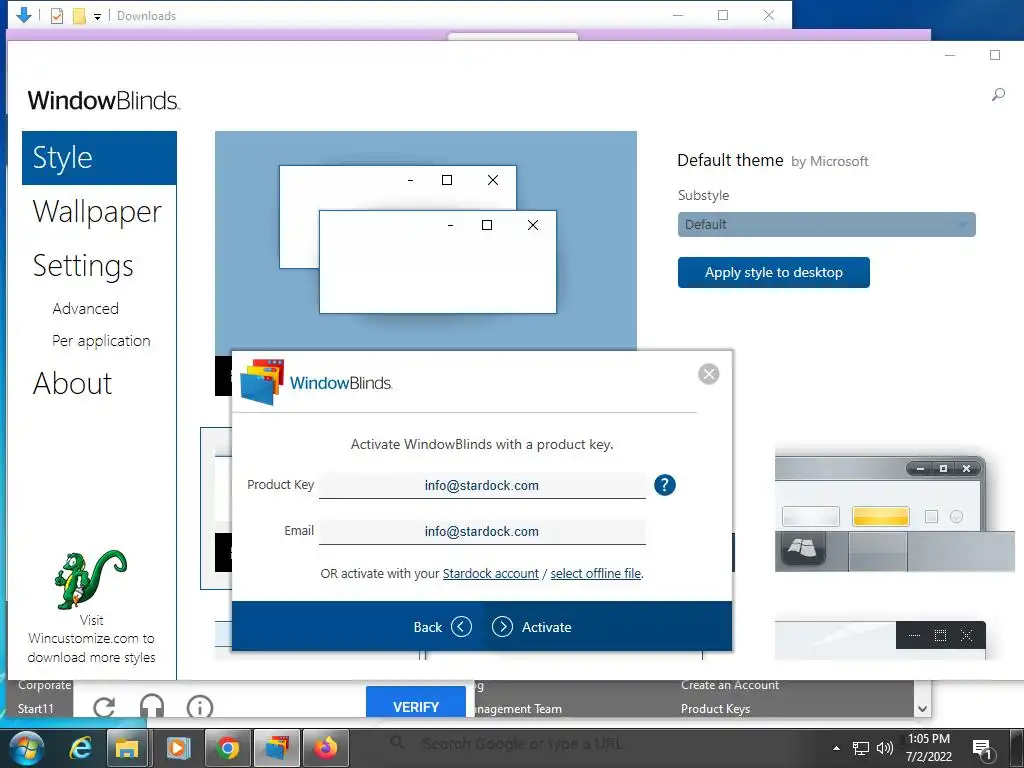Click the Back button in dialog
1024x768 pixels.
tap(442, 627)
